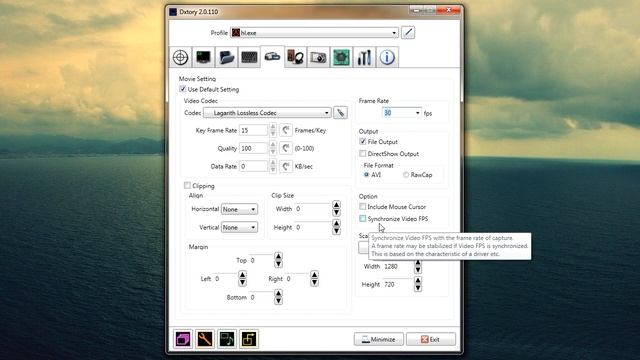The height and width of the screenshot is (360, 640).
Task: Adjust Margin Left stepper
Action: point(242,278)
